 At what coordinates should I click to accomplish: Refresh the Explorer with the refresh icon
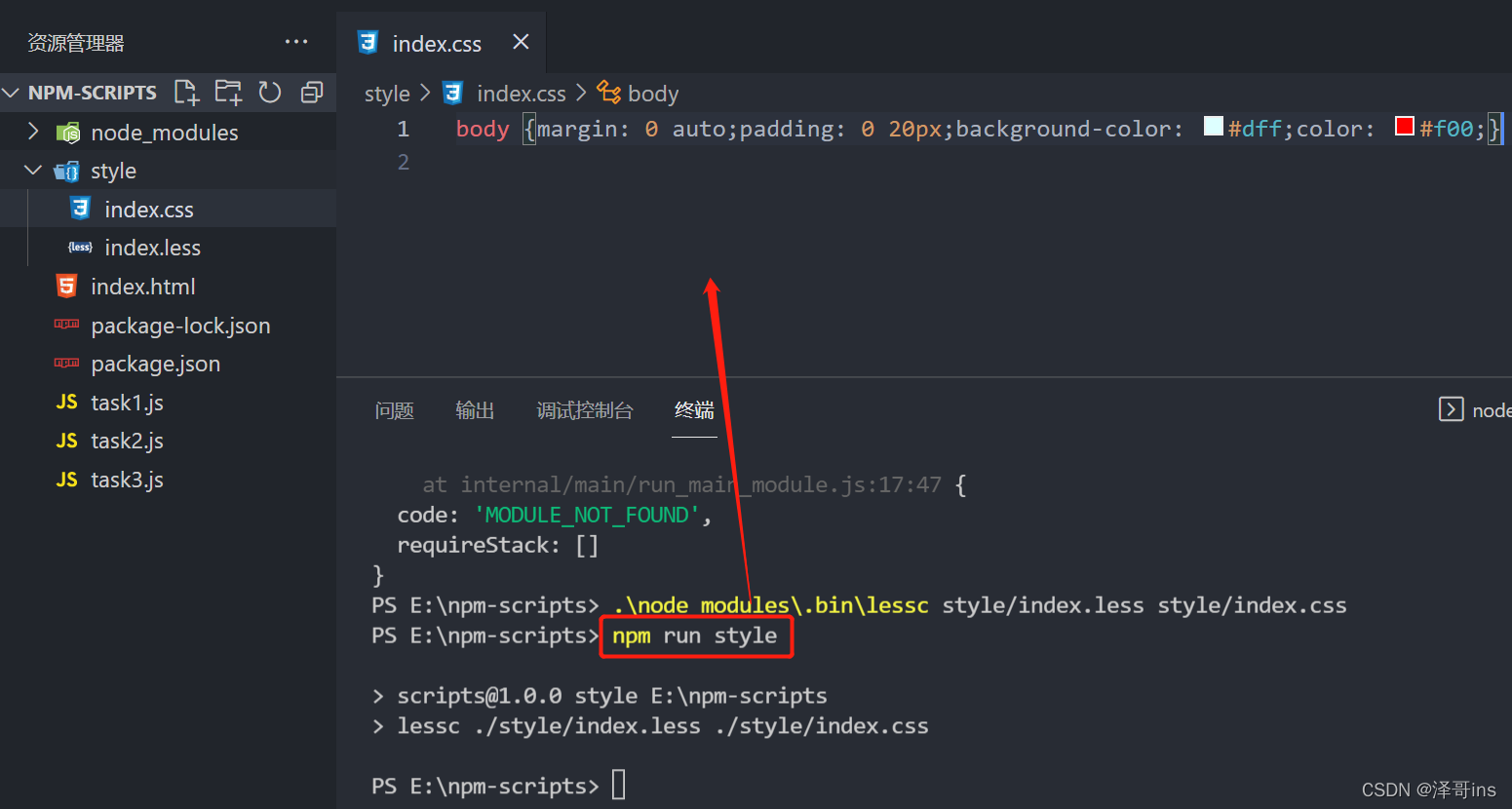click(269, 92)
